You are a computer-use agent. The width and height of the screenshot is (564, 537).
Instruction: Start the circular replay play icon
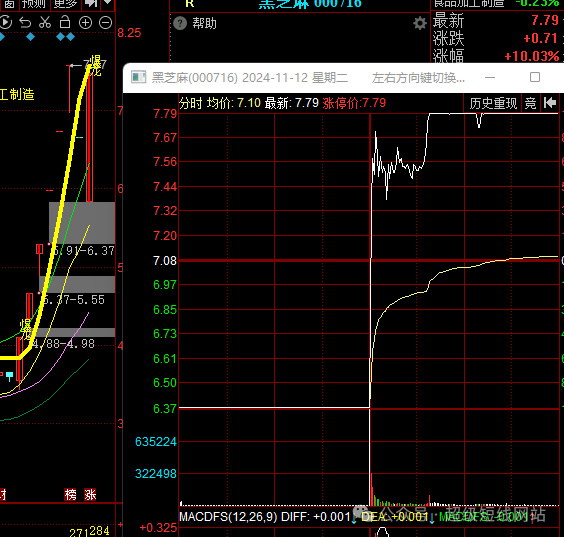tap(5, 23)
